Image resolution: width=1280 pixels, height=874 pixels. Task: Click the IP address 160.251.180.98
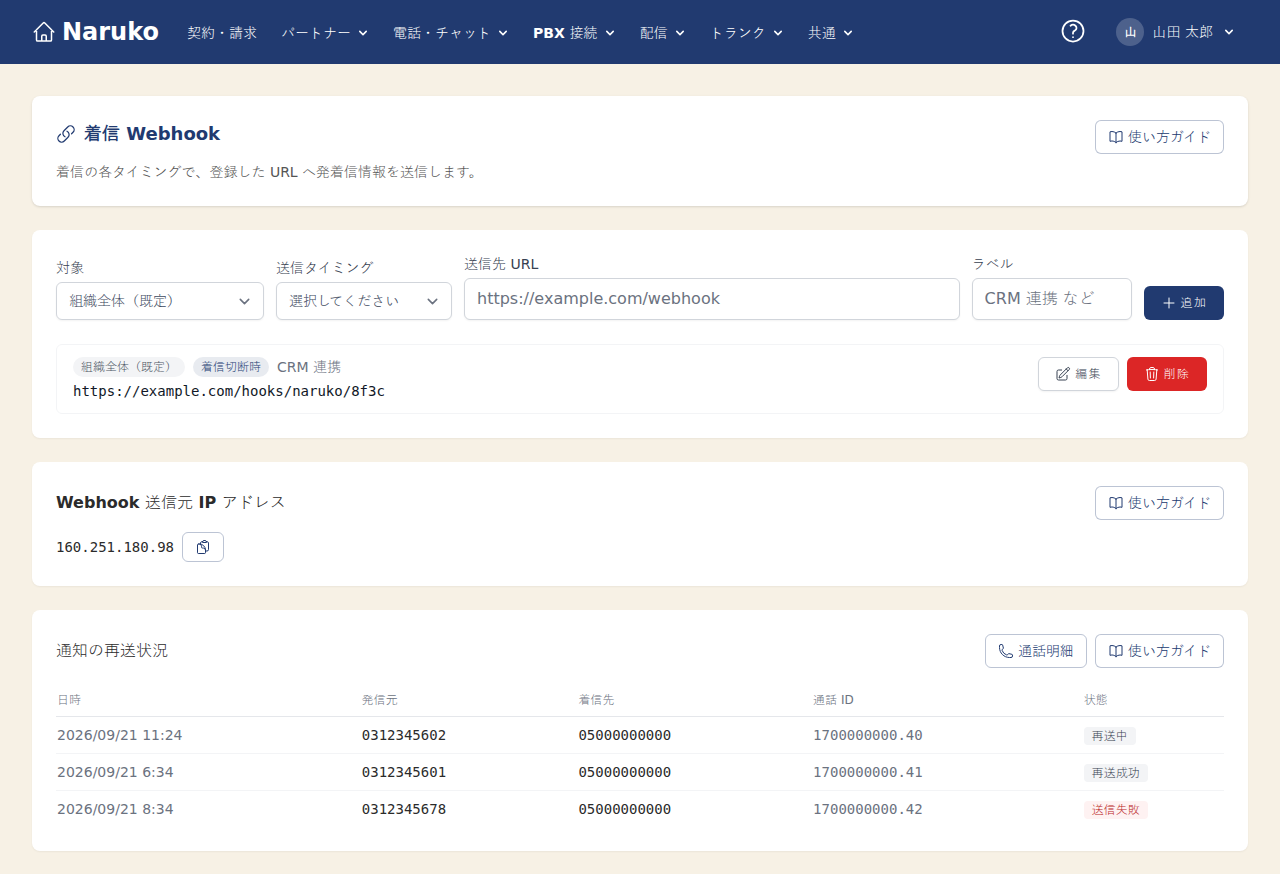(115, 547)
